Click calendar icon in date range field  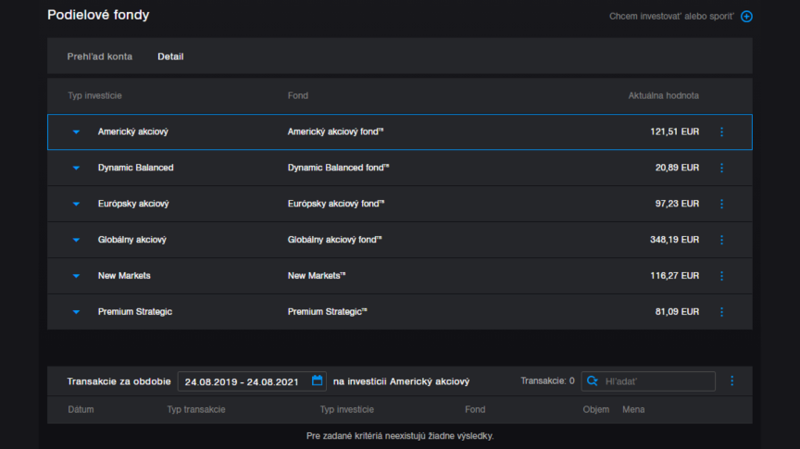coord(317,381)
